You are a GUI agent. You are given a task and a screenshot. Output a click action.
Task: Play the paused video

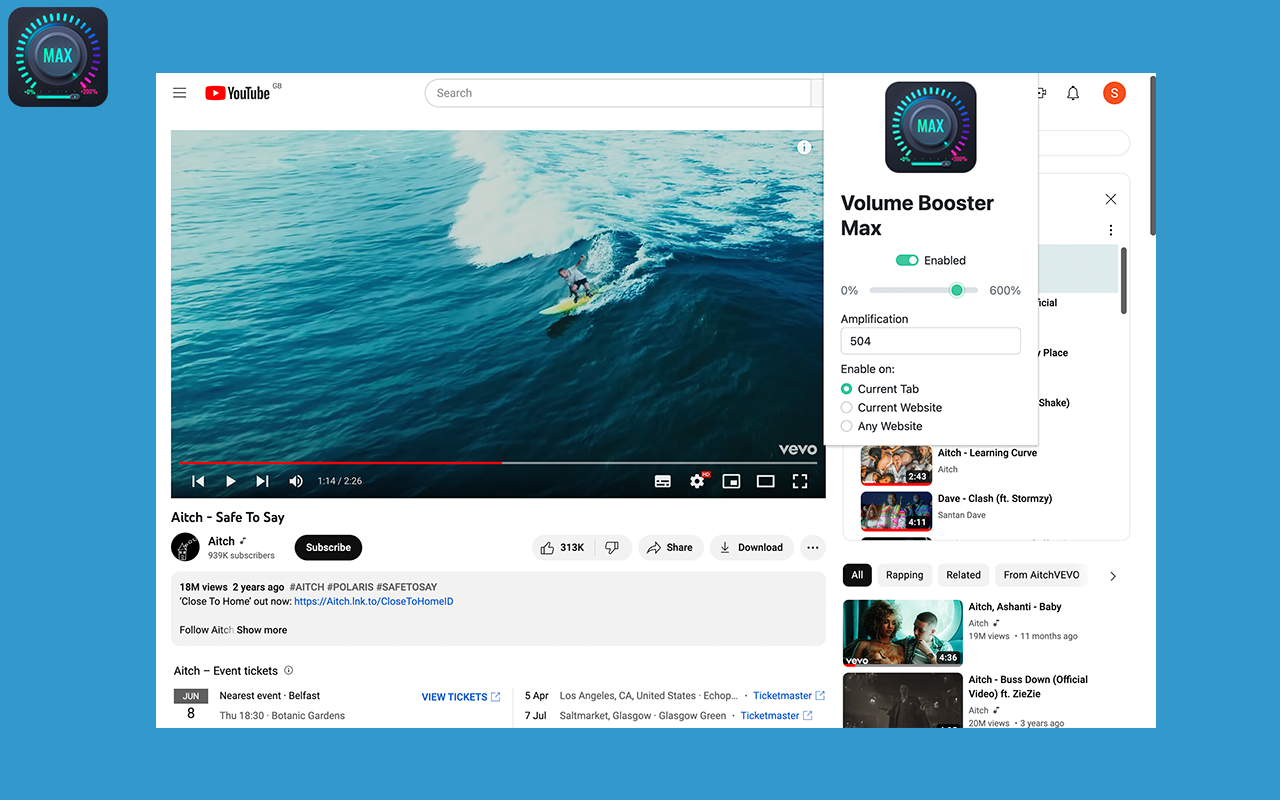coord(230,481)
